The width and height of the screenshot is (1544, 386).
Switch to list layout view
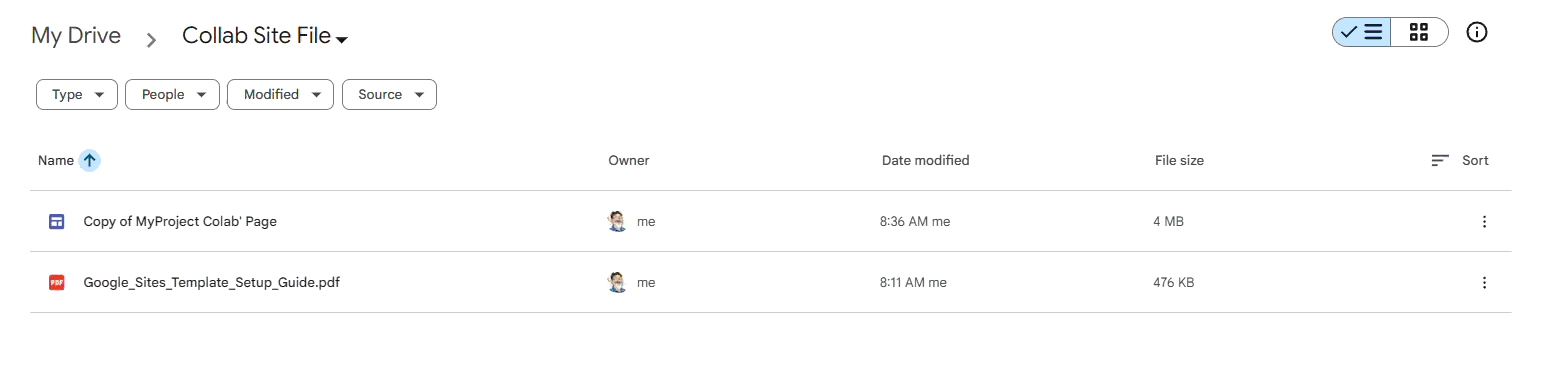pyautogui.click(x=1361, y=32)
